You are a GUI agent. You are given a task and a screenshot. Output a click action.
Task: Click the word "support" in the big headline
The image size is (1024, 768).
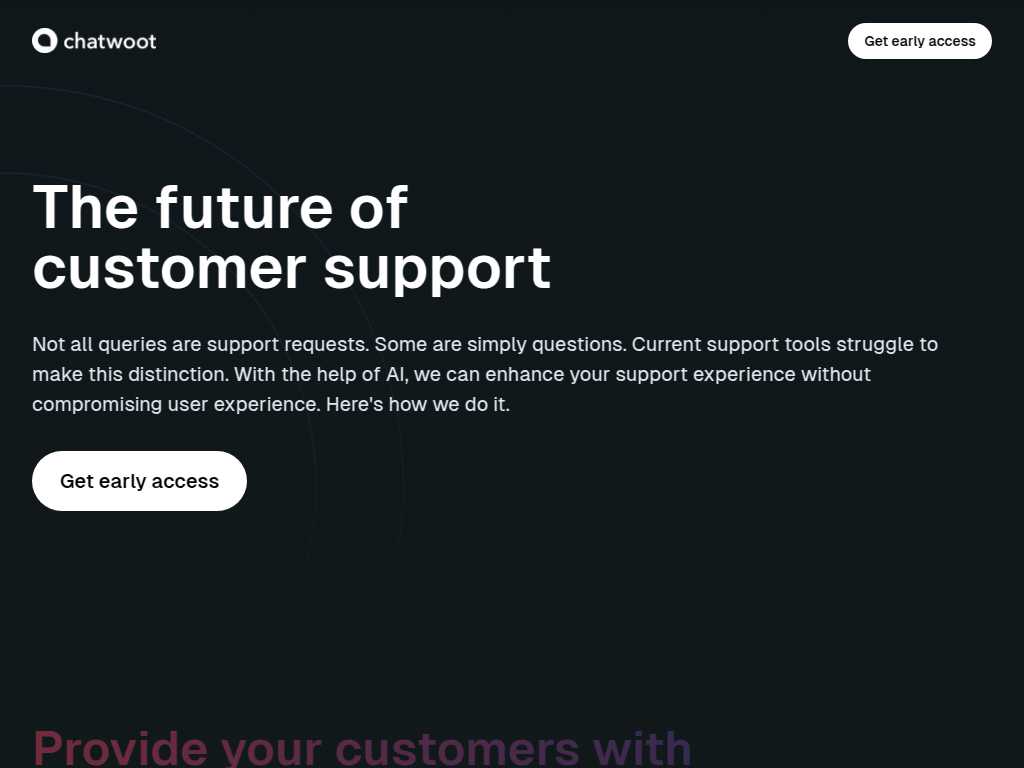click(438, 270)
